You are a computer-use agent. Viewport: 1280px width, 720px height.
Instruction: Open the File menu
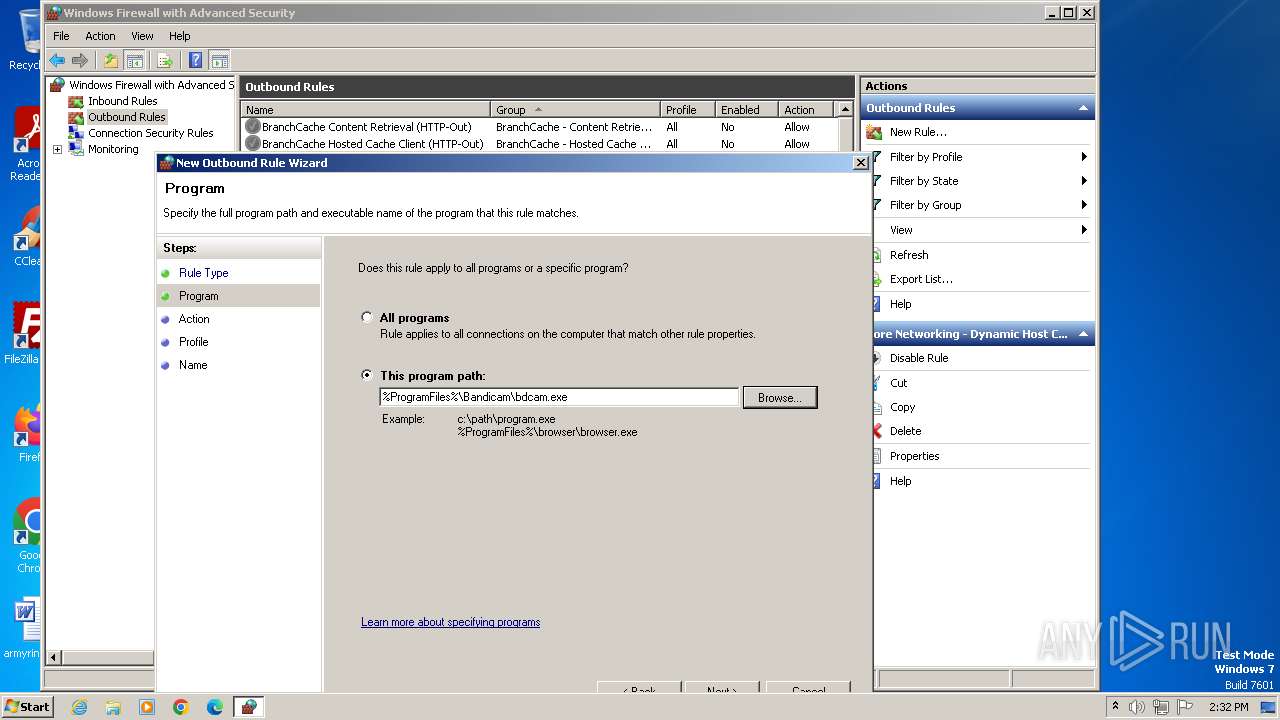pos(61,36)
